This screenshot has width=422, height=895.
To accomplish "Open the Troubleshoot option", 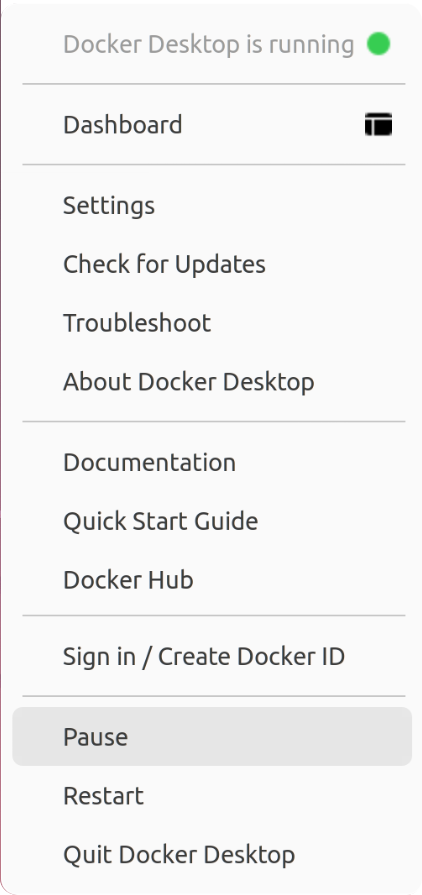I will point(212,323).
